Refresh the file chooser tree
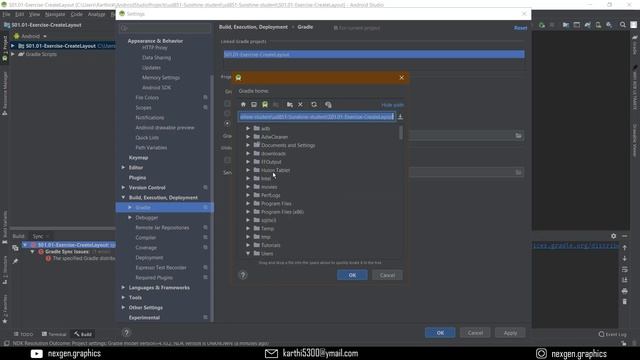This screenshot has height=360, width=640. [314, 104]
